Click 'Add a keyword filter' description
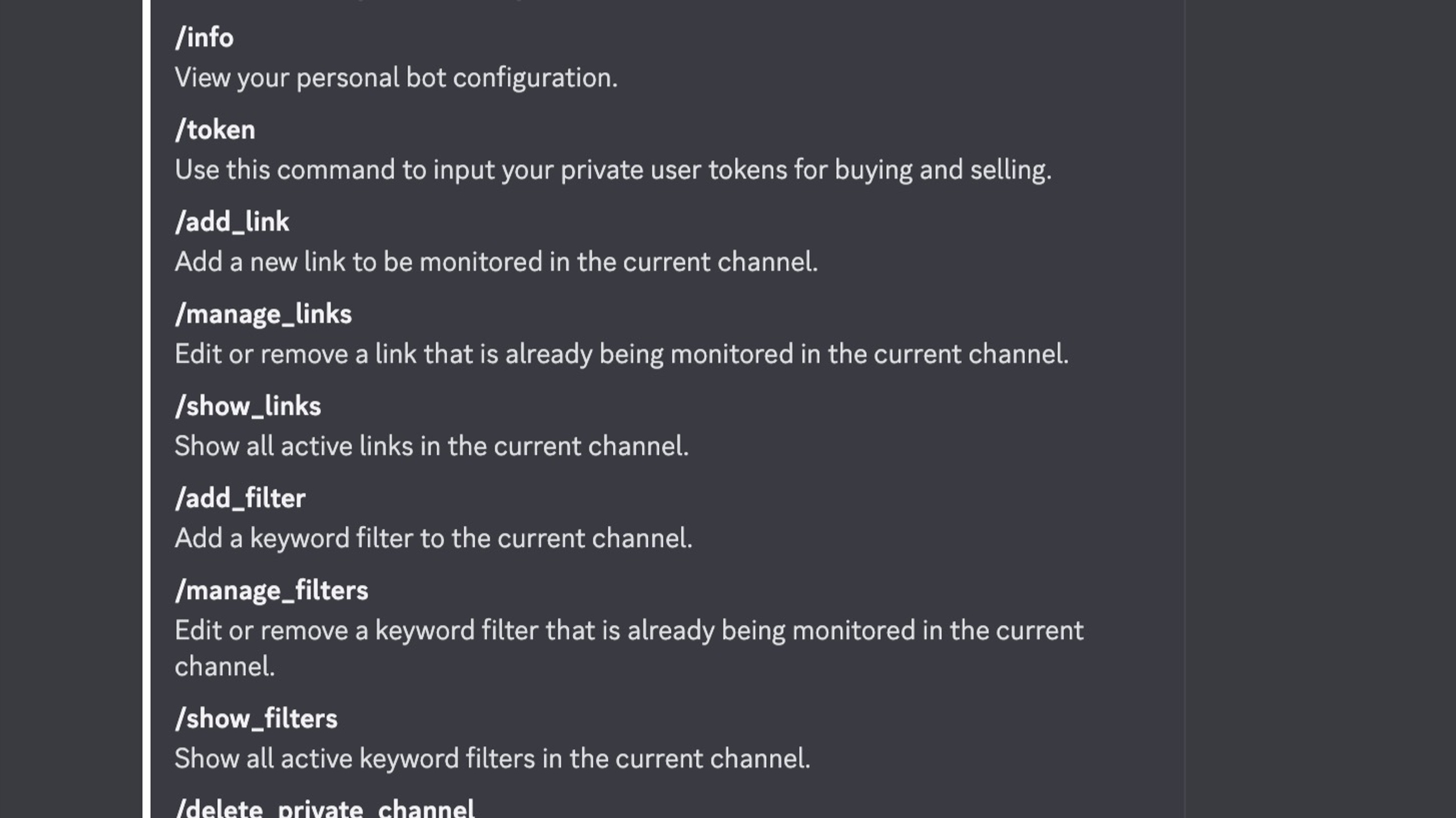The height and width of the screenshot is (818, 1456). 433,539
